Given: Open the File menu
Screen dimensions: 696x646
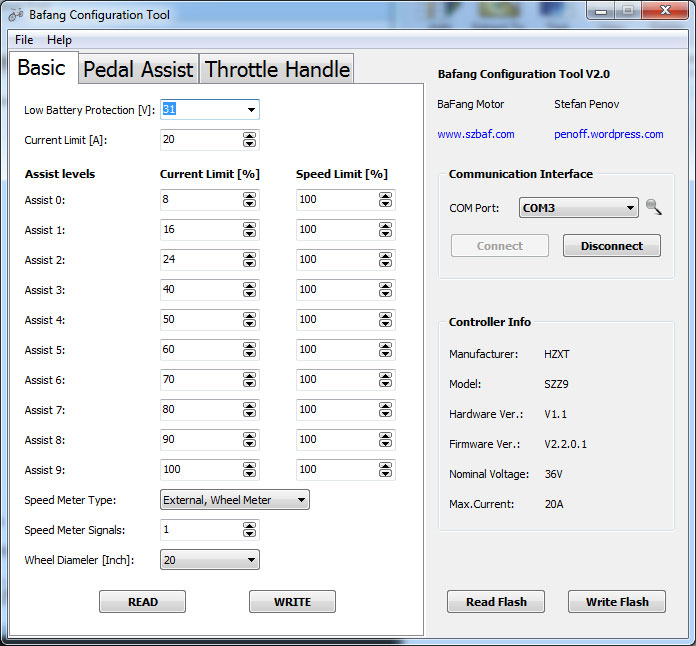Looking at the screenshot, I should click(x=24, y=40).
